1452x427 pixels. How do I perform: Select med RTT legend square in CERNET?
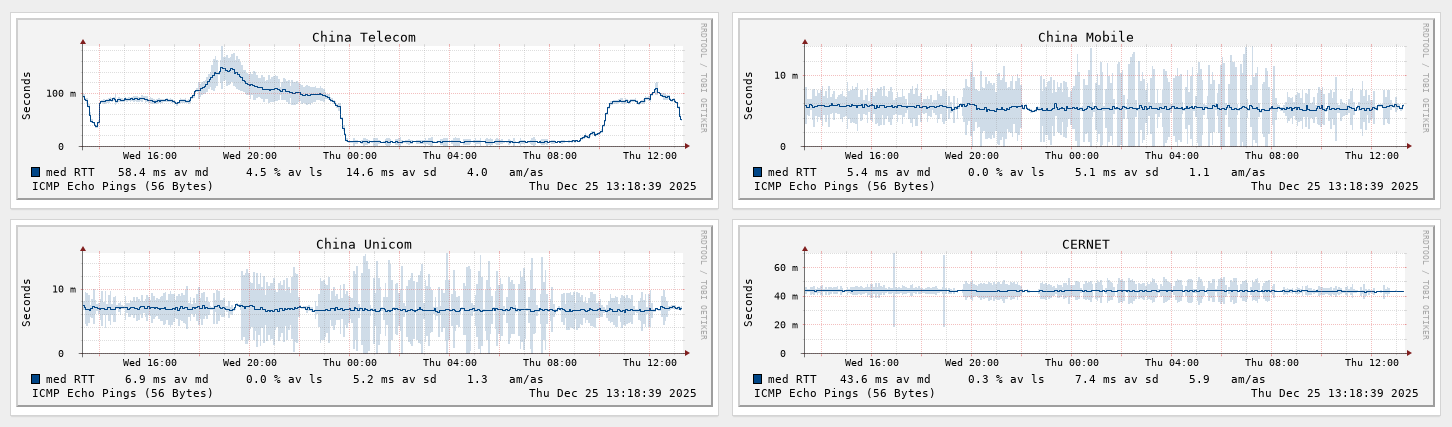point(758,379)
